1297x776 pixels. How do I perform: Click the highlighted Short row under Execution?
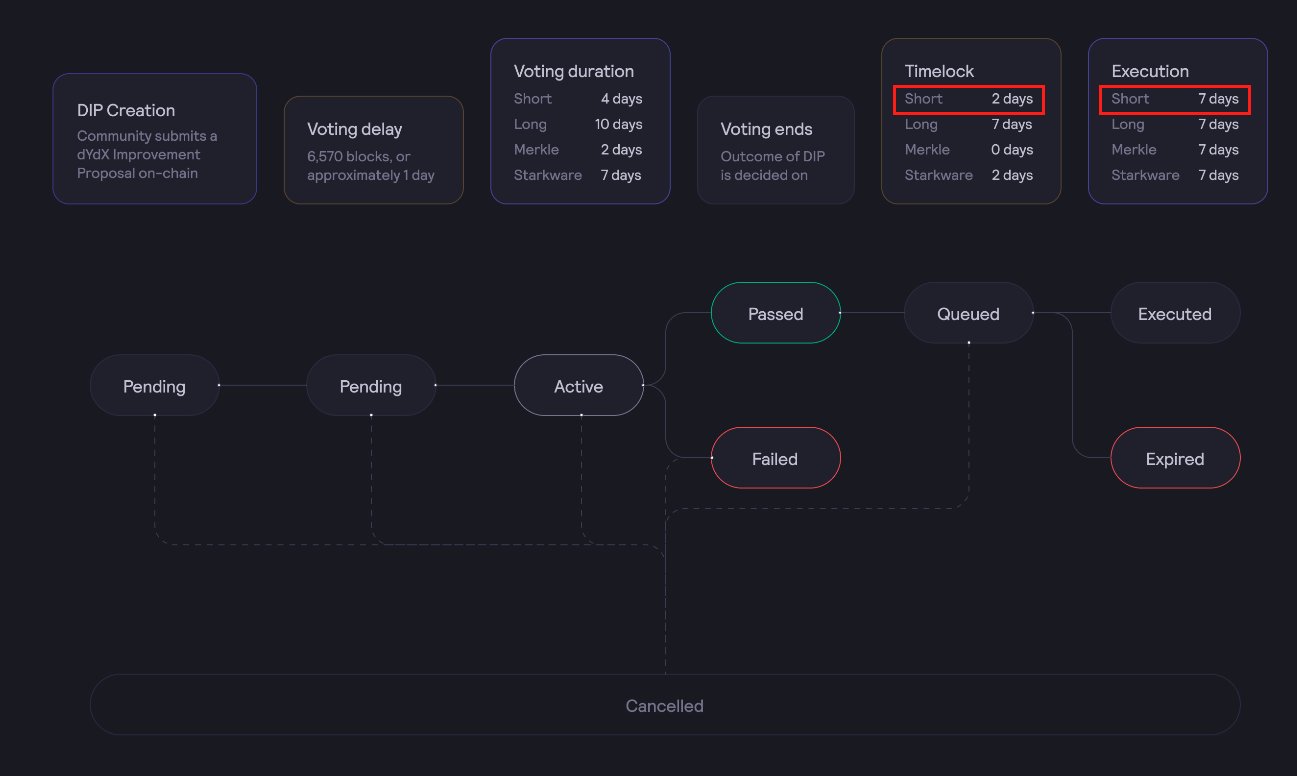click(1175, 98)
